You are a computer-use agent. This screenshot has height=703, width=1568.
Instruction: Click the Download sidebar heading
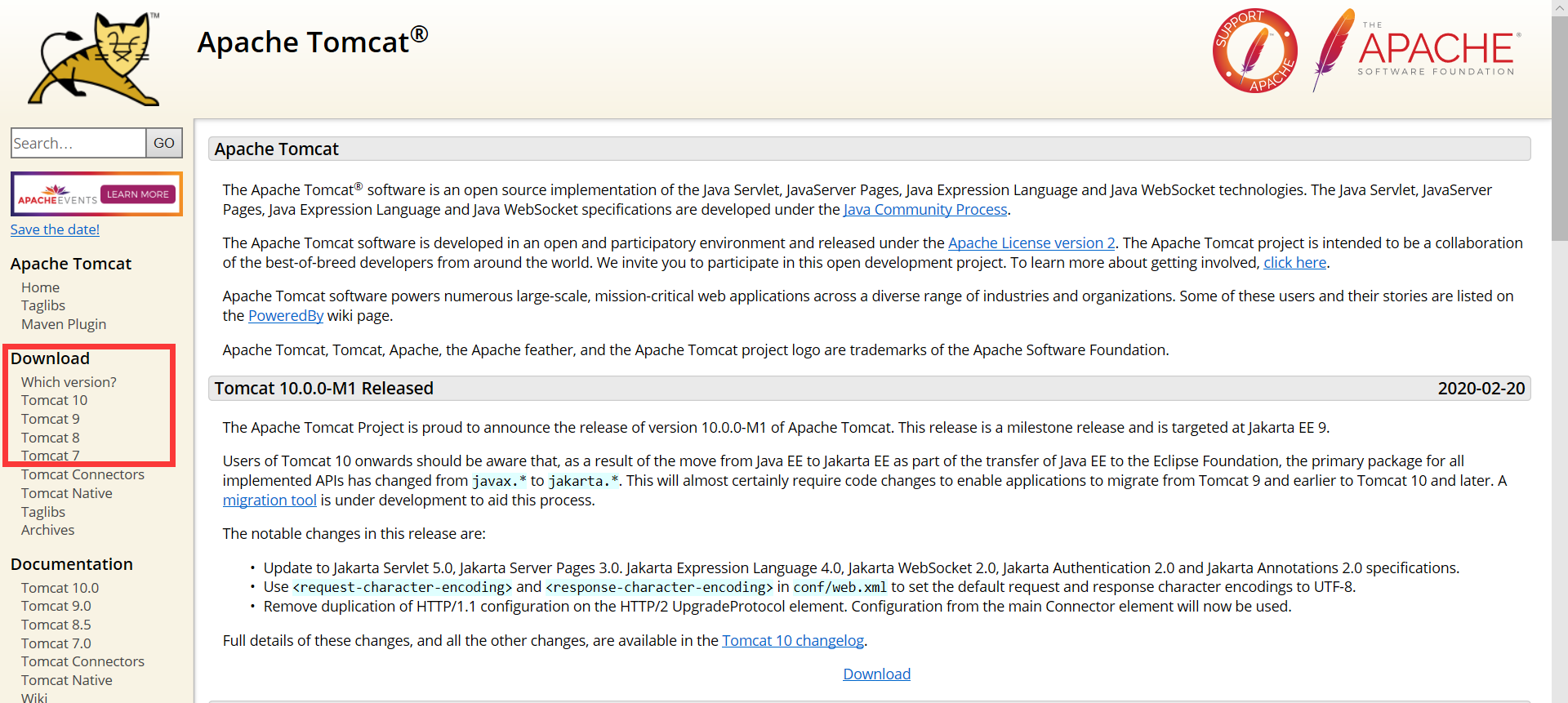[x=50, y=358]
